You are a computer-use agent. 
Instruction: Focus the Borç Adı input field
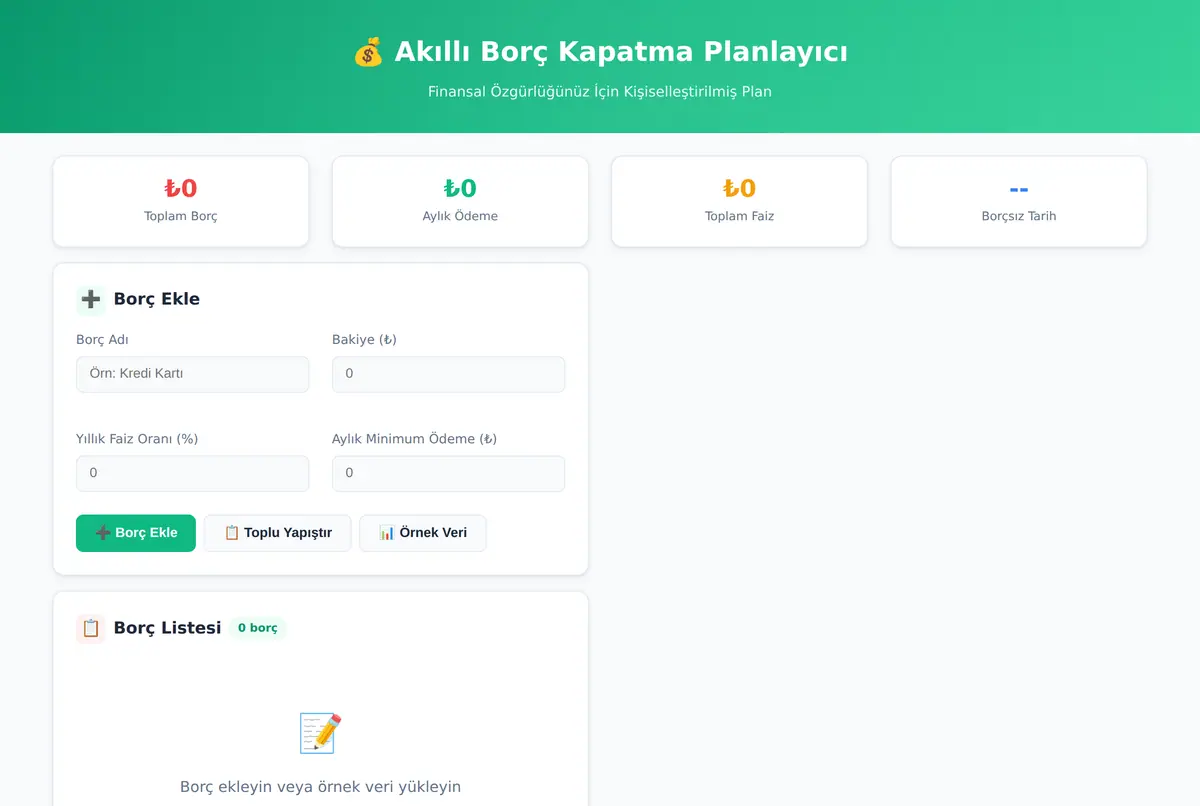pyautogui.click(x=193, y=374)
